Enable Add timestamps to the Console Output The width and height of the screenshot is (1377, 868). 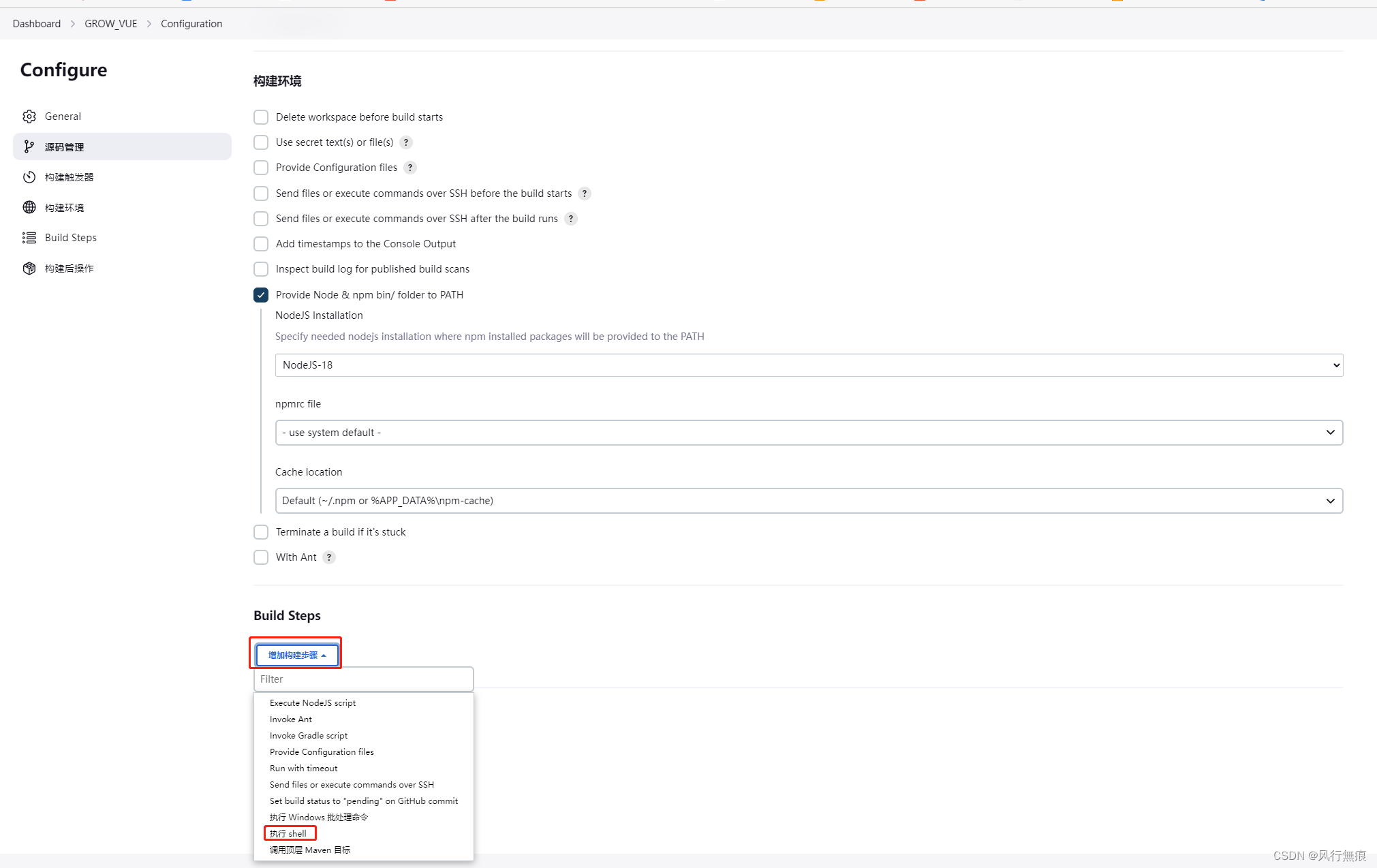pyautogui.click(x=261, y=244)
